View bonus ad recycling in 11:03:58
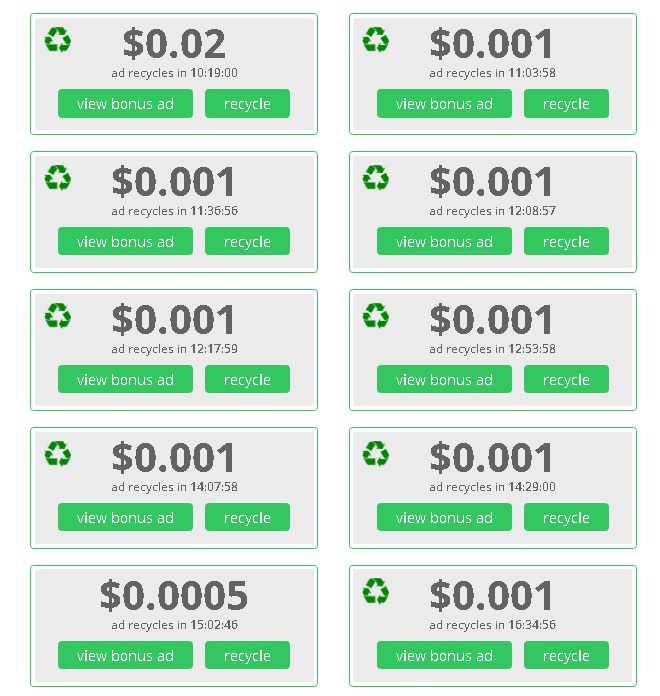Image resolution: width=660 pixels, height=696 pixels. [444, 103]
